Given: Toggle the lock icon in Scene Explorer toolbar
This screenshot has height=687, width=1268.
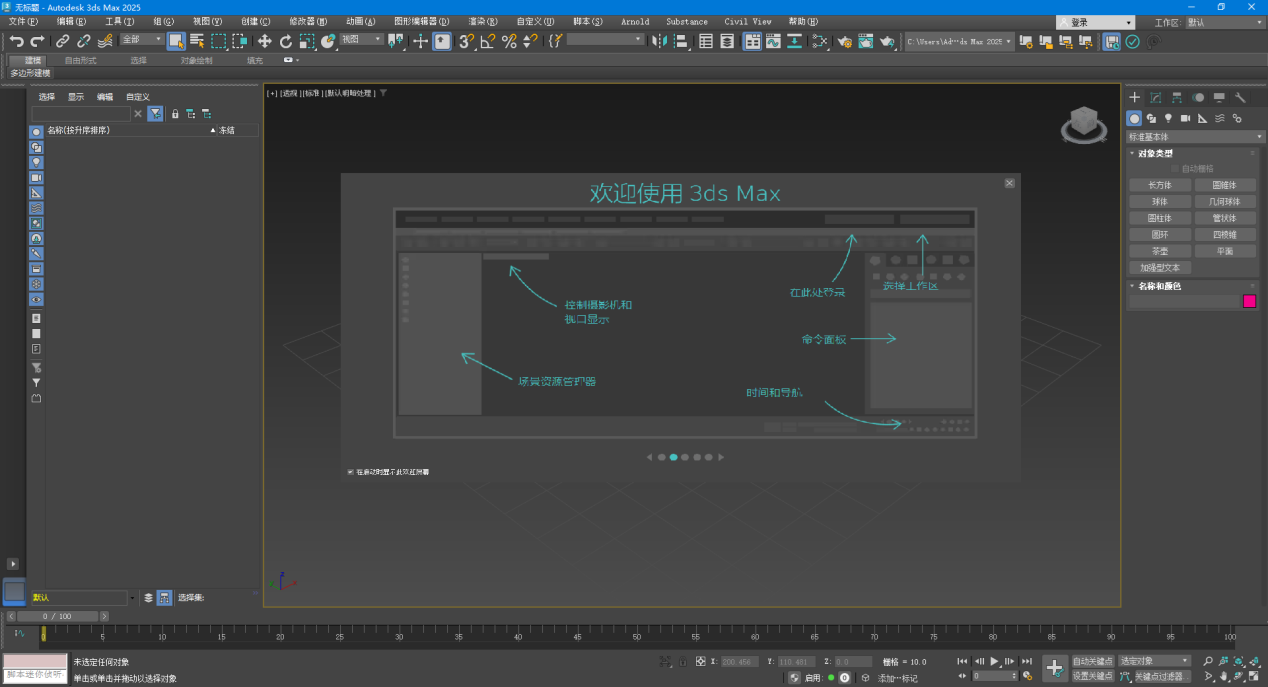Looking at the screenshot, I should tap(175, 114).
